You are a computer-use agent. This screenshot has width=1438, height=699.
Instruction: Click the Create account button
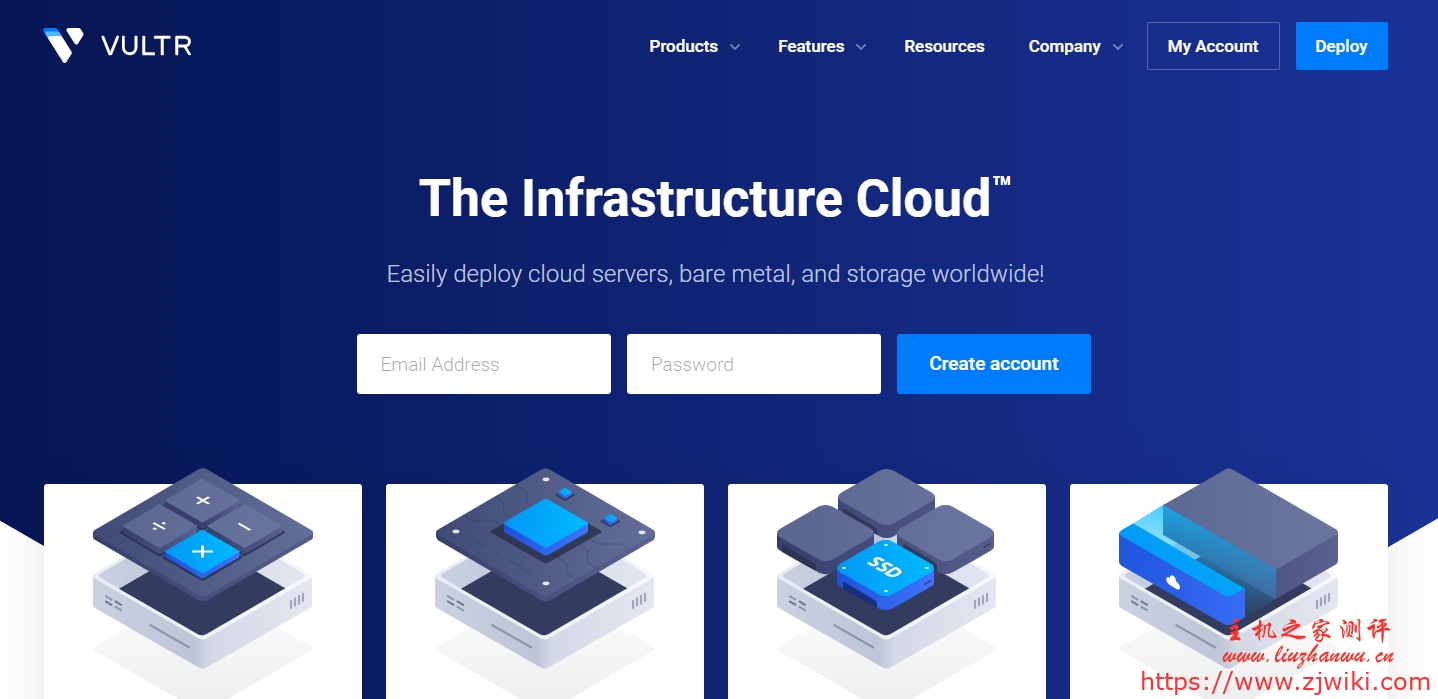pos(993,364)
